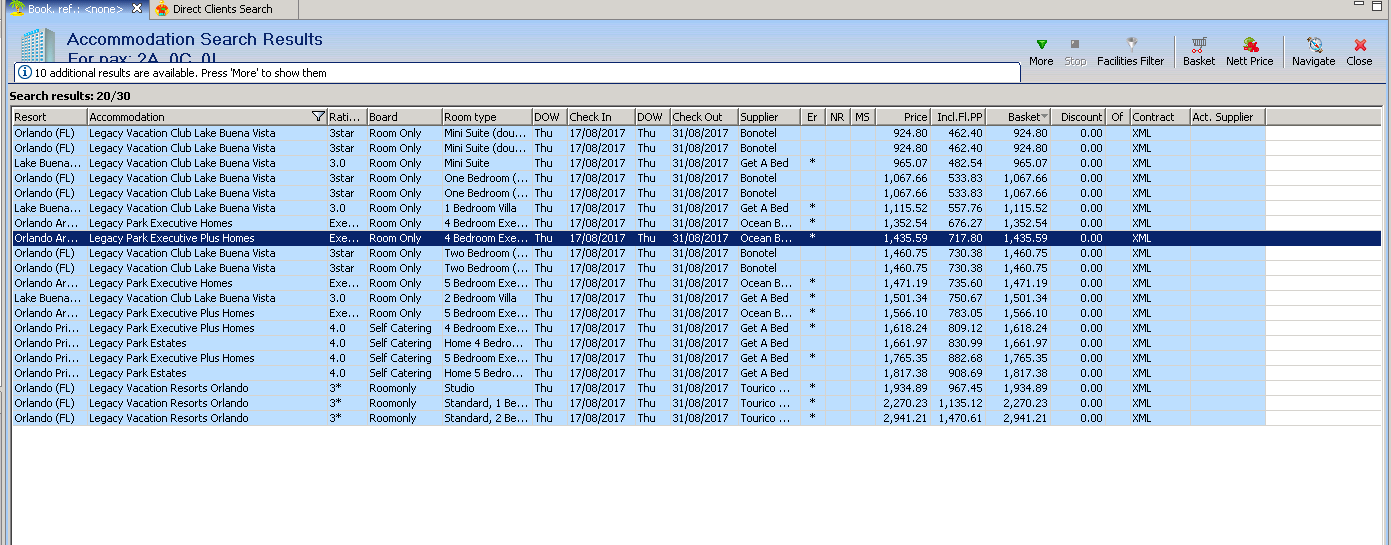Viewport: 1391px width, 545px height.
Task: Click the MS column header
Action: (x=863, y=117)
